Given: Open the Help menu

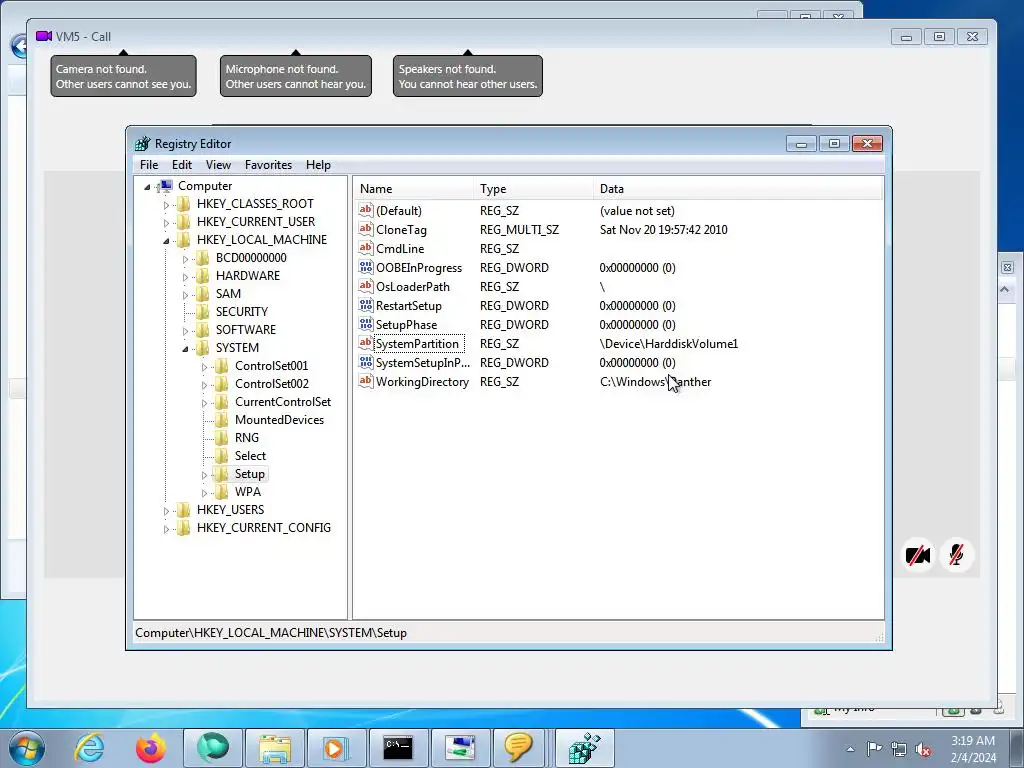Looking at the screenshot, I should point(318,165).
